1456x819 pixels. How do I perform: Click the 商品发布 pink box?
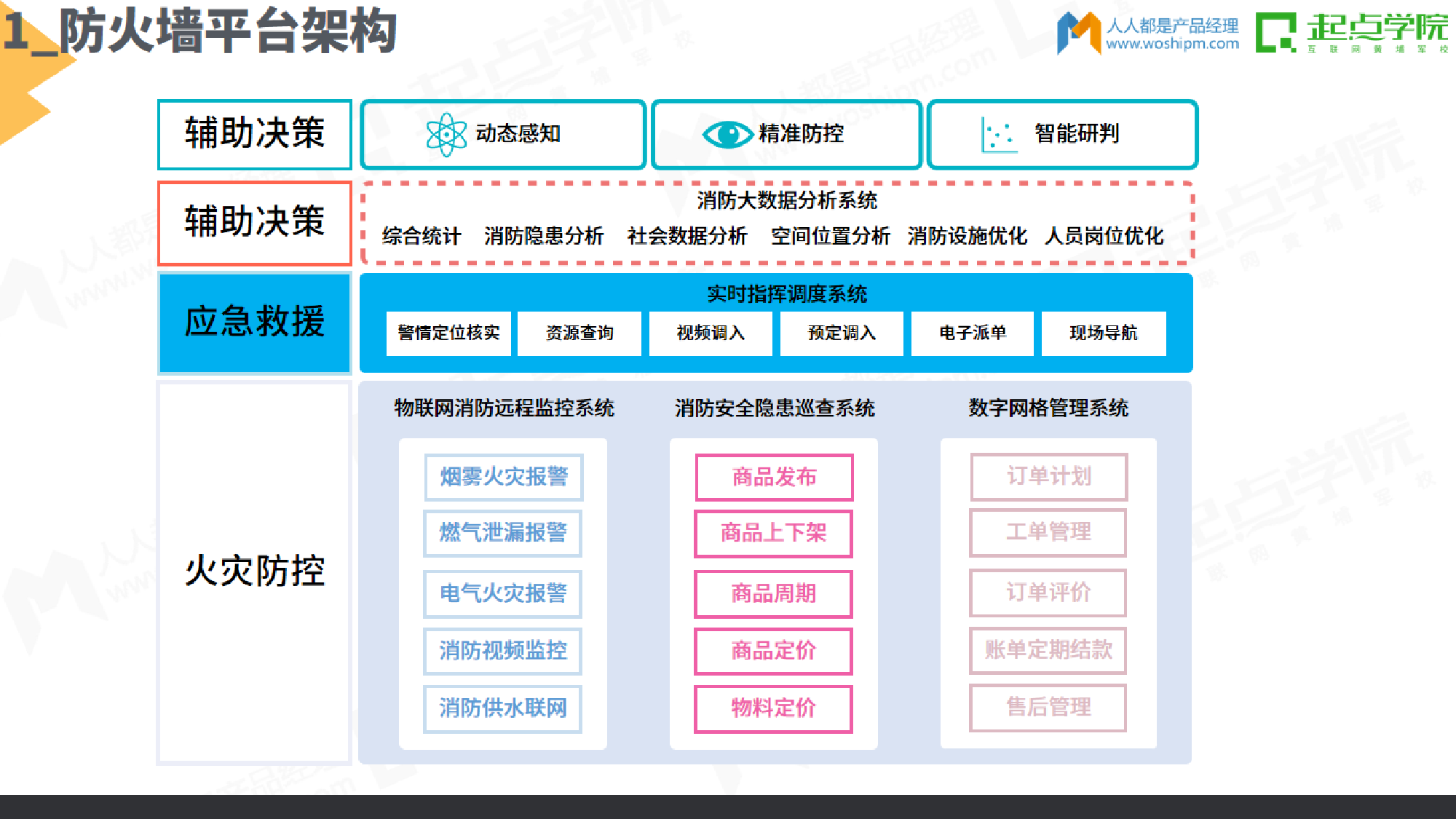(x=773, y=477)
